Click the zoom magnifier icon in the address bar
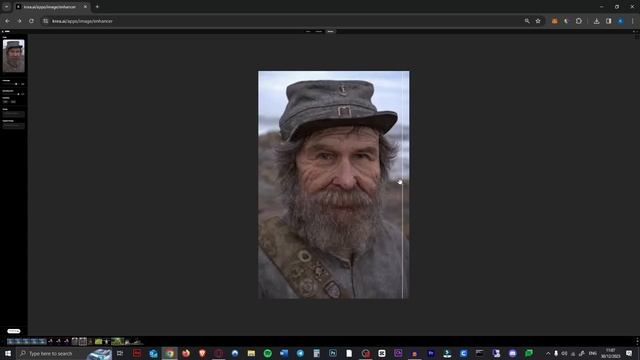Screen dimensions: 640x360 [527, 21]
